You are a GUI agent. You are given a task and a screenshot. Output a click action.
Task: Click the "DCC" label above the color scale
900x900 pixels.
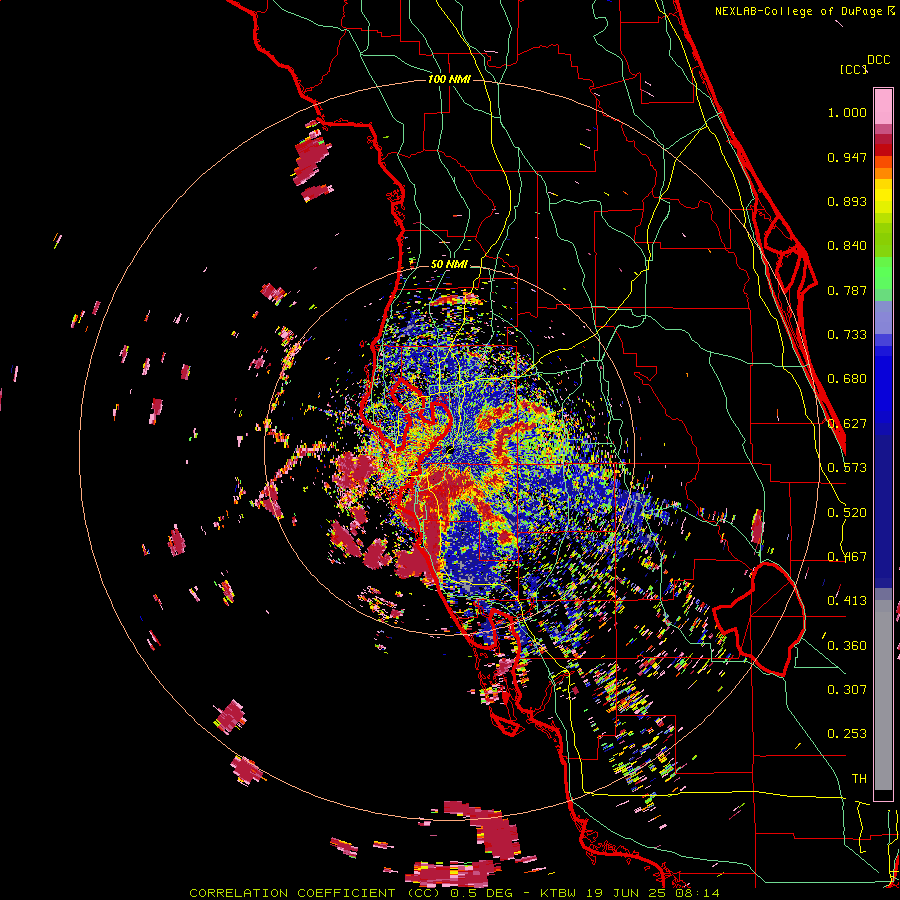click(878, 60)
